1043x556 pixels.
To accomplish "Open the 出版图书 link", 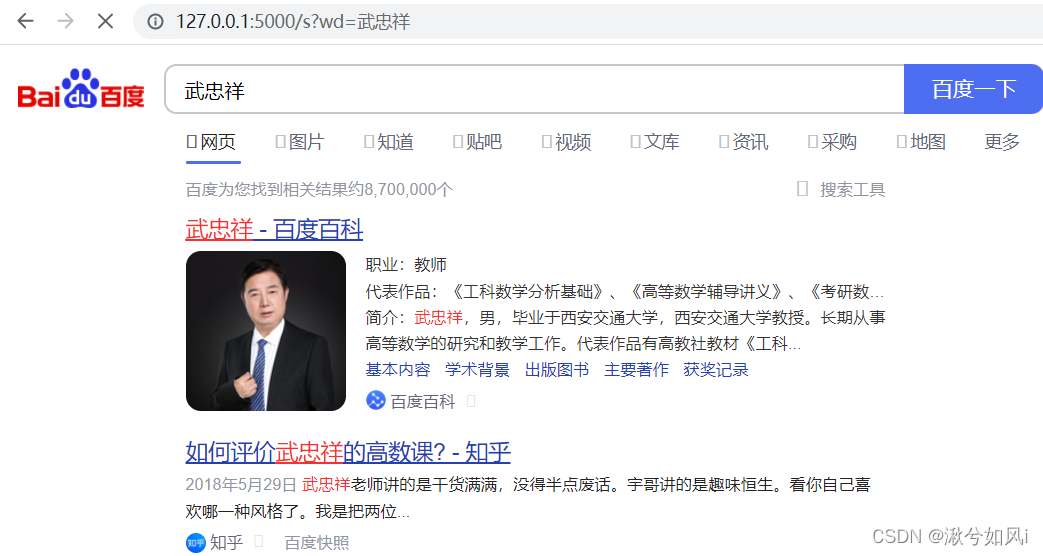I will (557, 370).
